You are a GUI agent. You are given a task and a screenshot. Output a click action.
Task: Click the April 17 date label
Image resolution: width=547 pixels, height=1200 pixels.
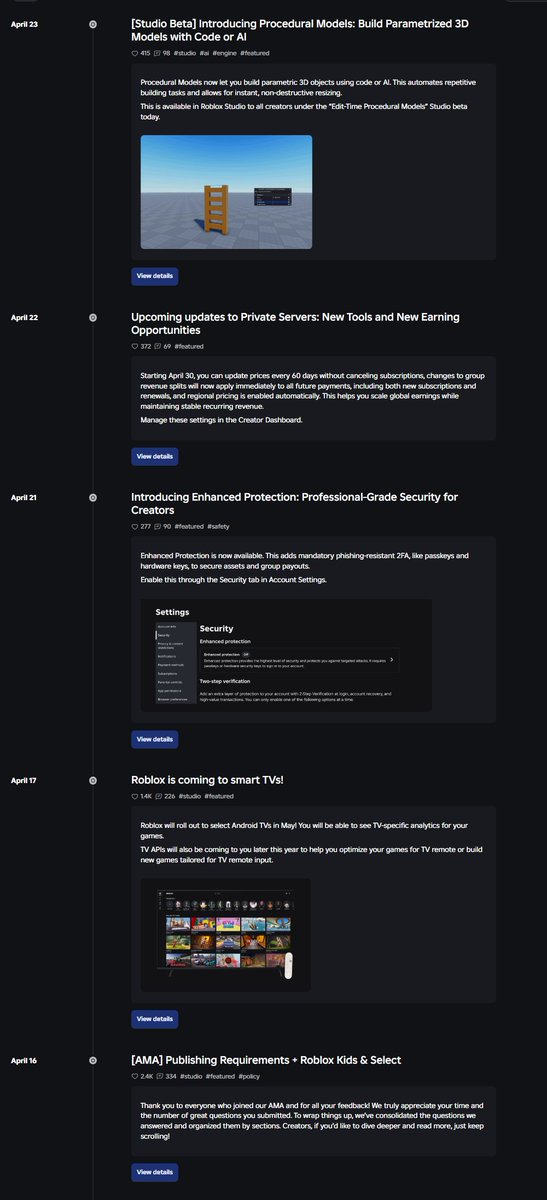point(24,780)
